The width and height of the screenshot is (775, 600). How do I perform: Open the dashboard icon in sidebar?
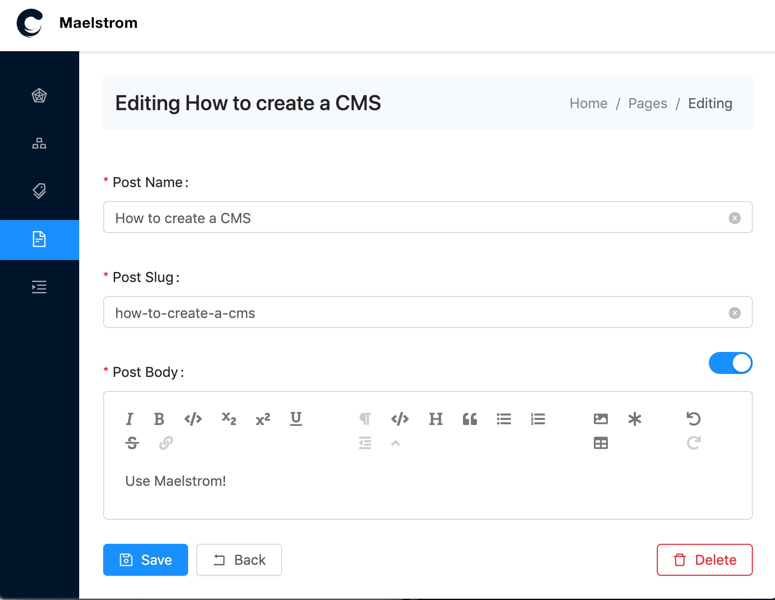point(39,95)
